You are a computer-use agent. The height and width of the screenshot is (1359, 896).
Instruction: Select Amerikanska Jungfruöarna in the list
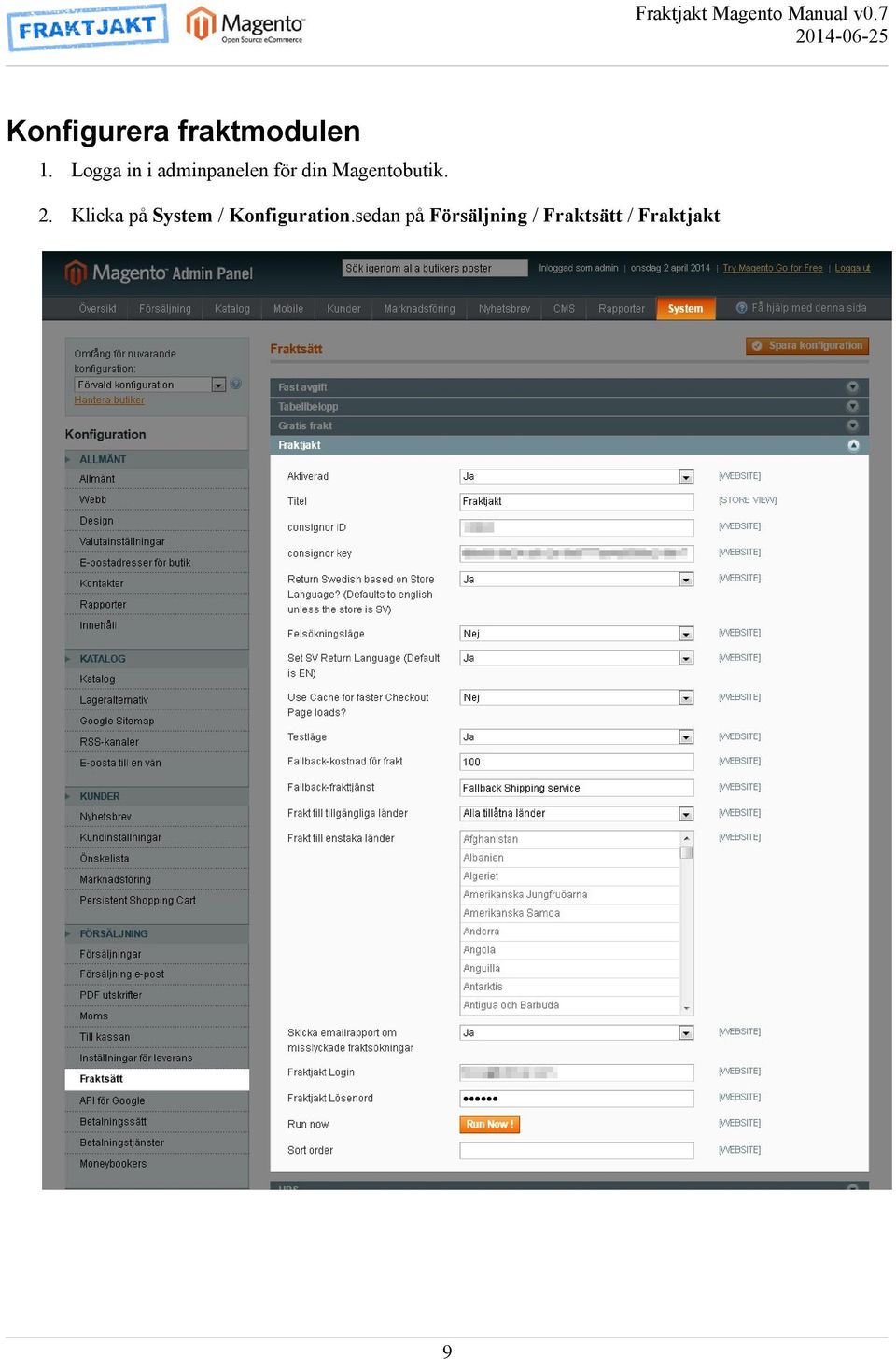pyautogui.click(x=570, y=894)
